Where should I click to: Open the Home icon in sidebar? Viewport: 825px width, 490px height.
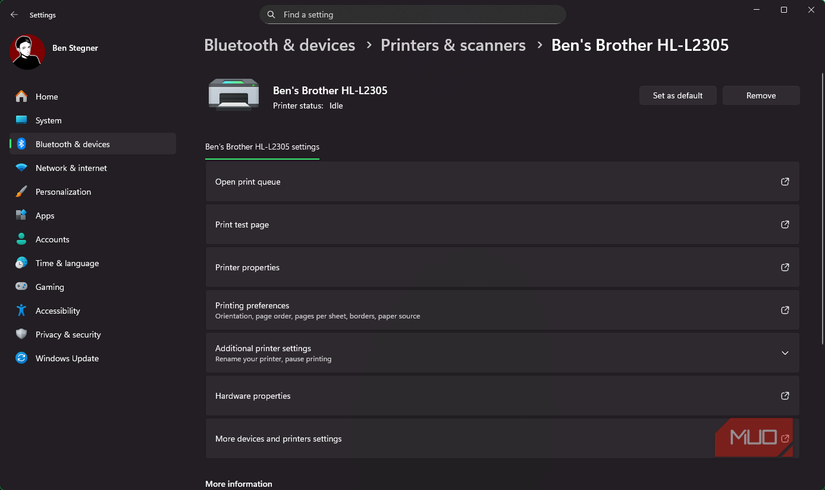click(x=21, y=97)
